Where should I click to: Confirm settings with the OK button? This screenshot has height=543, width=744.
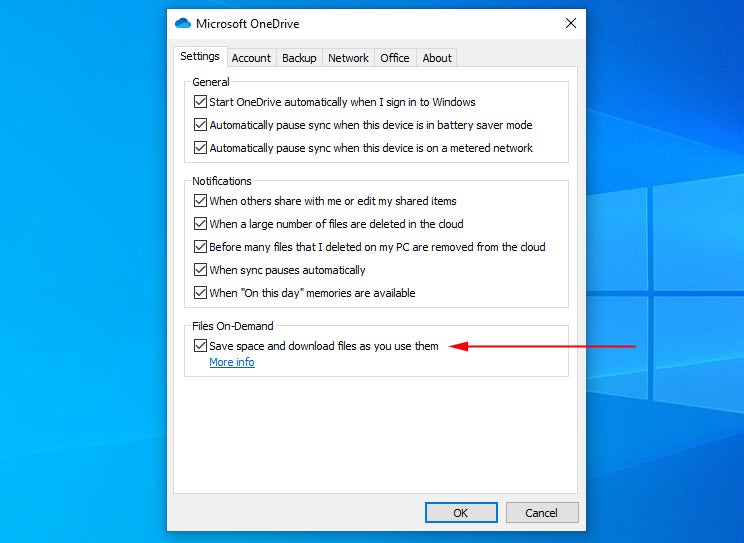pyautogui.click(x=461, y=513)
